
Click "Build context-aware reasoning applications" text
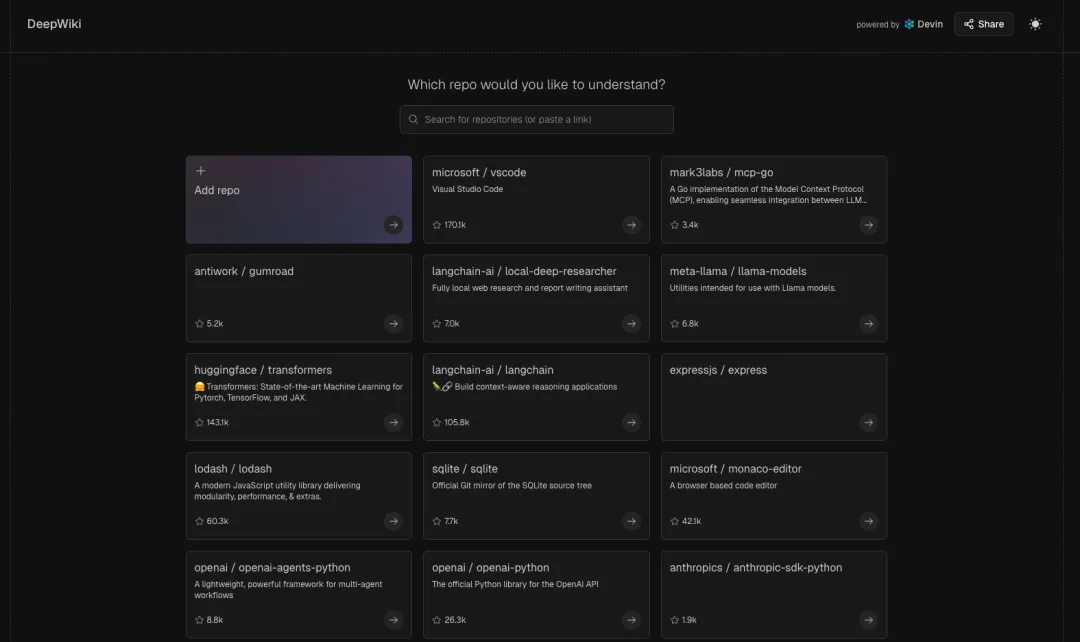[536, 386]
